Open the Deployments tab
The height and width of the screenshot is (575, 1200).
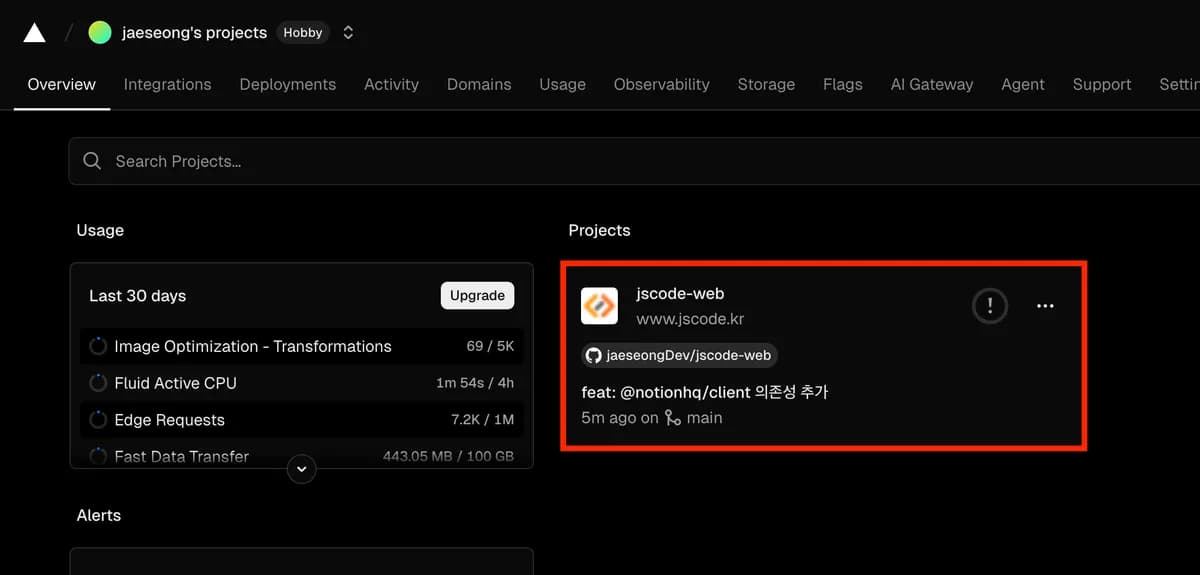(x=288, y=84)
